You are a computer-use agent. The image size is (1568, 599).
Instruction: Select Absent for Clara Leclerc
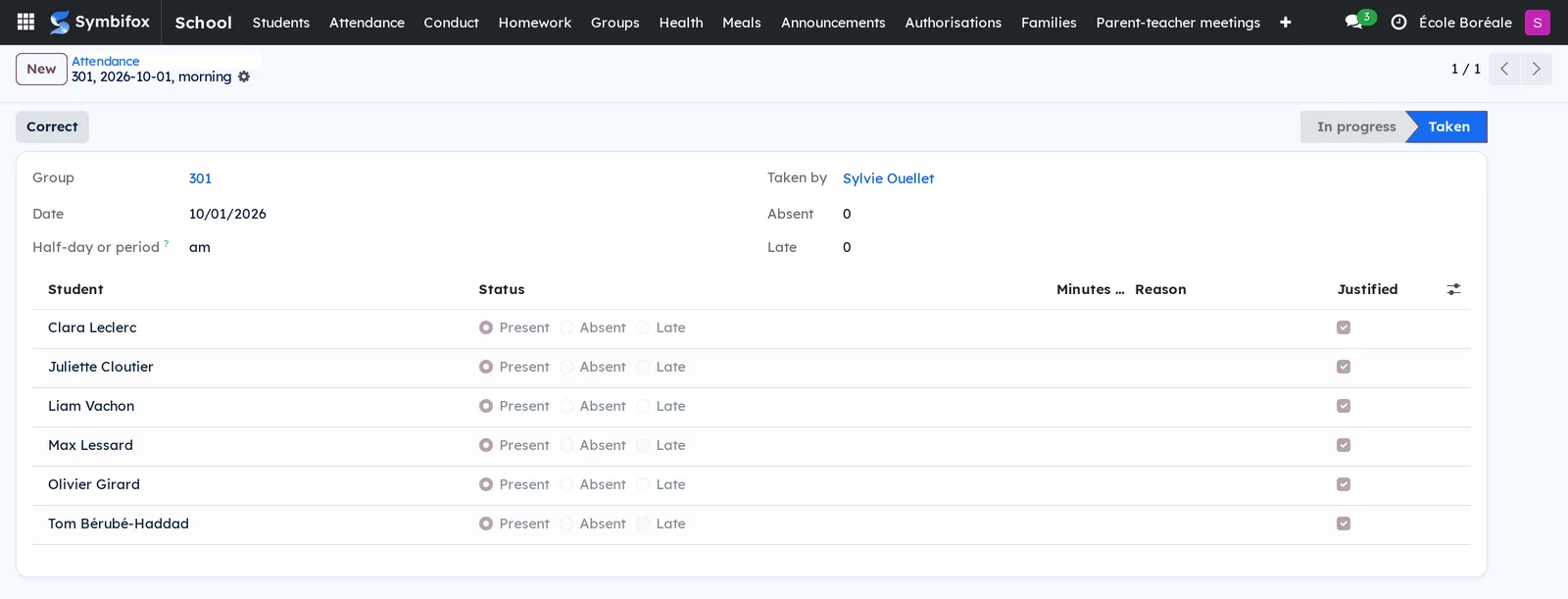tap(566, 327)
